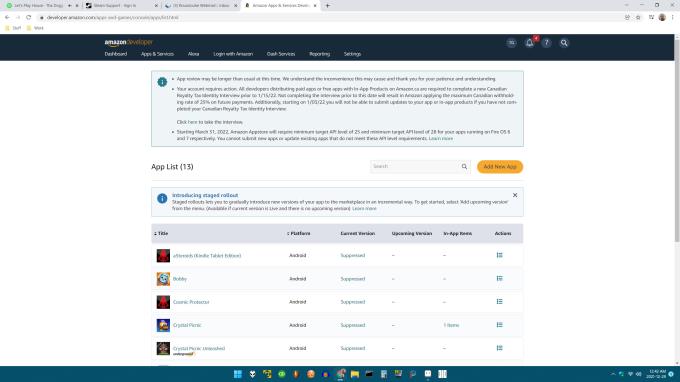Image resolution: width=680 pixels, height=382 pixels.
Task: Reload the page in the browser
Action: 29,17
